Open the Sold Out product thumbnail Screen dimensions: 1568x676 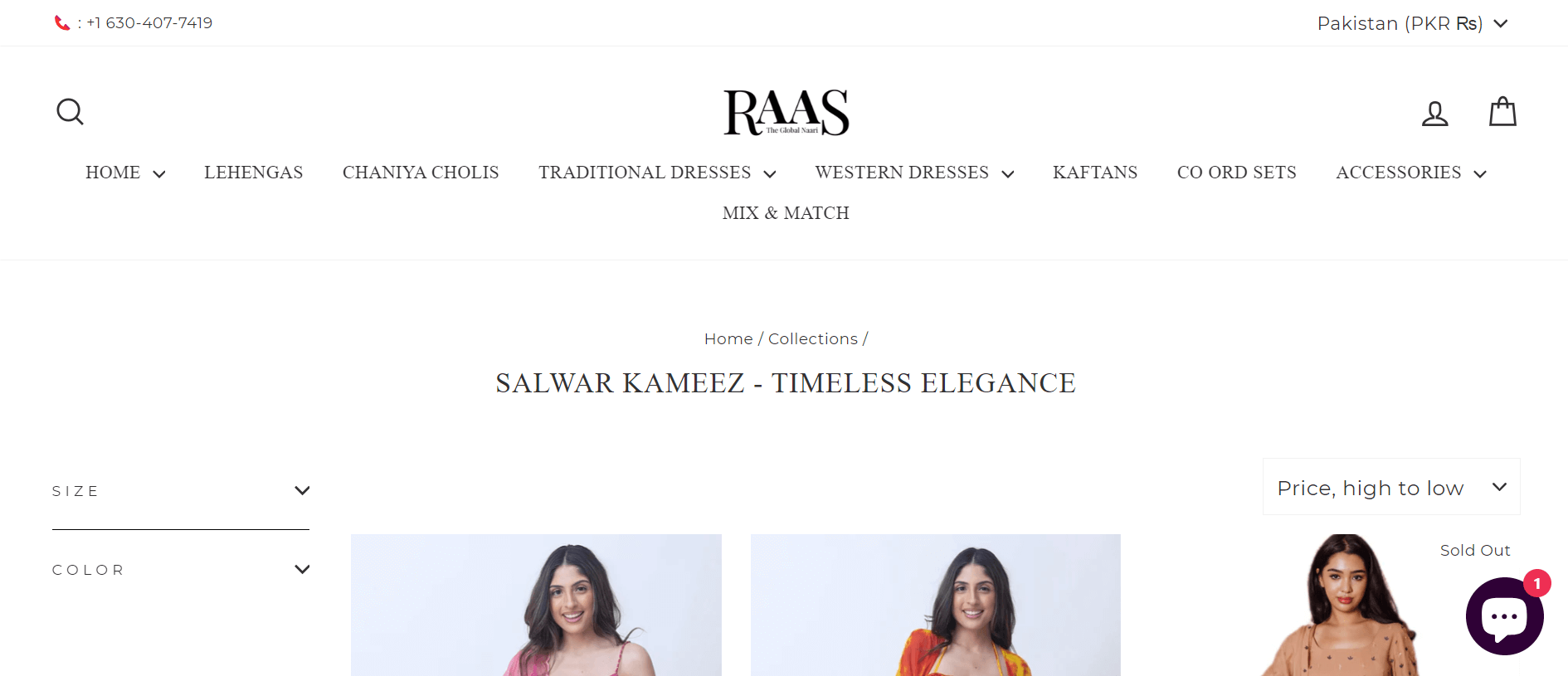(x=1336, y=605)
